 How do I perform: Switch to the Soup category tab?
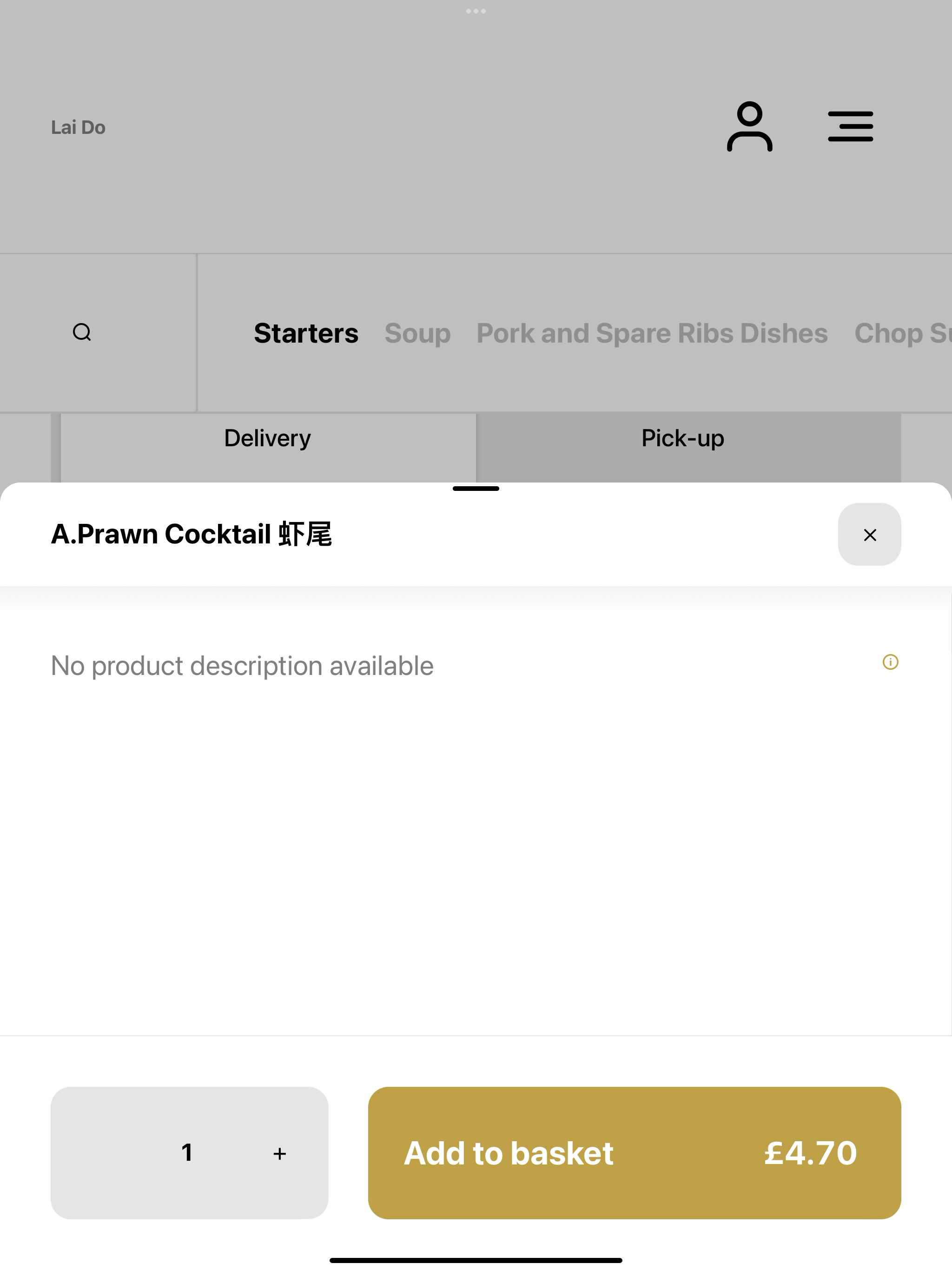pos(417,333)
